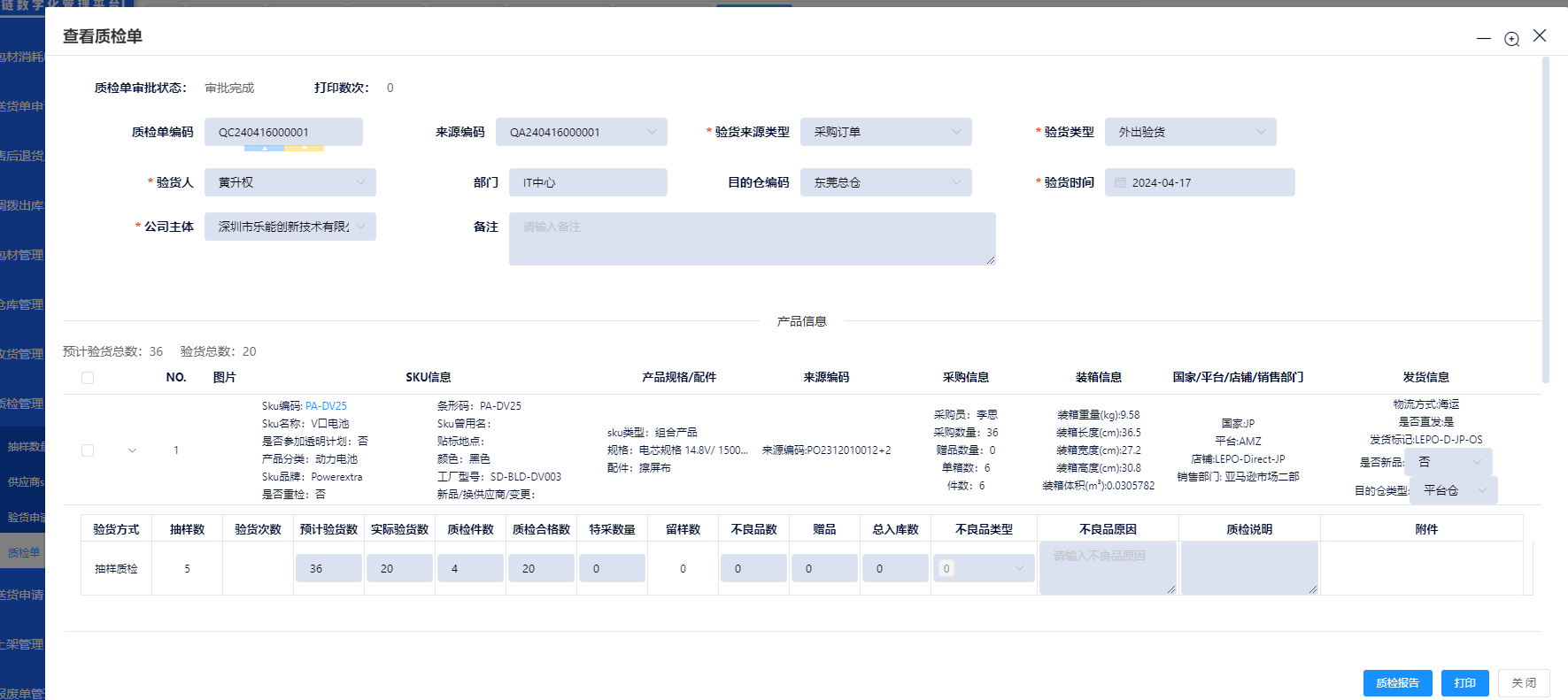Image resolution: width=1568 pixels, height=700 pixels.
Task: Click the 实际验货数 input field showing 20
Action: 399,569
